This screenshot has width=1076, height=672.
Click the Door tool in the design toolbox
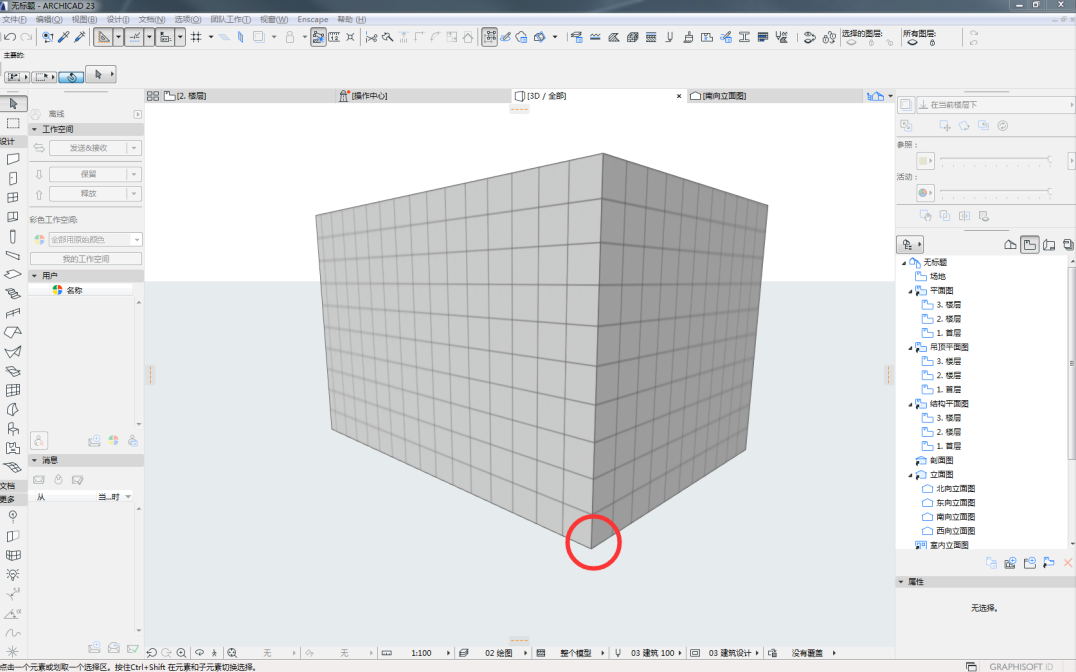pos(12,178)
